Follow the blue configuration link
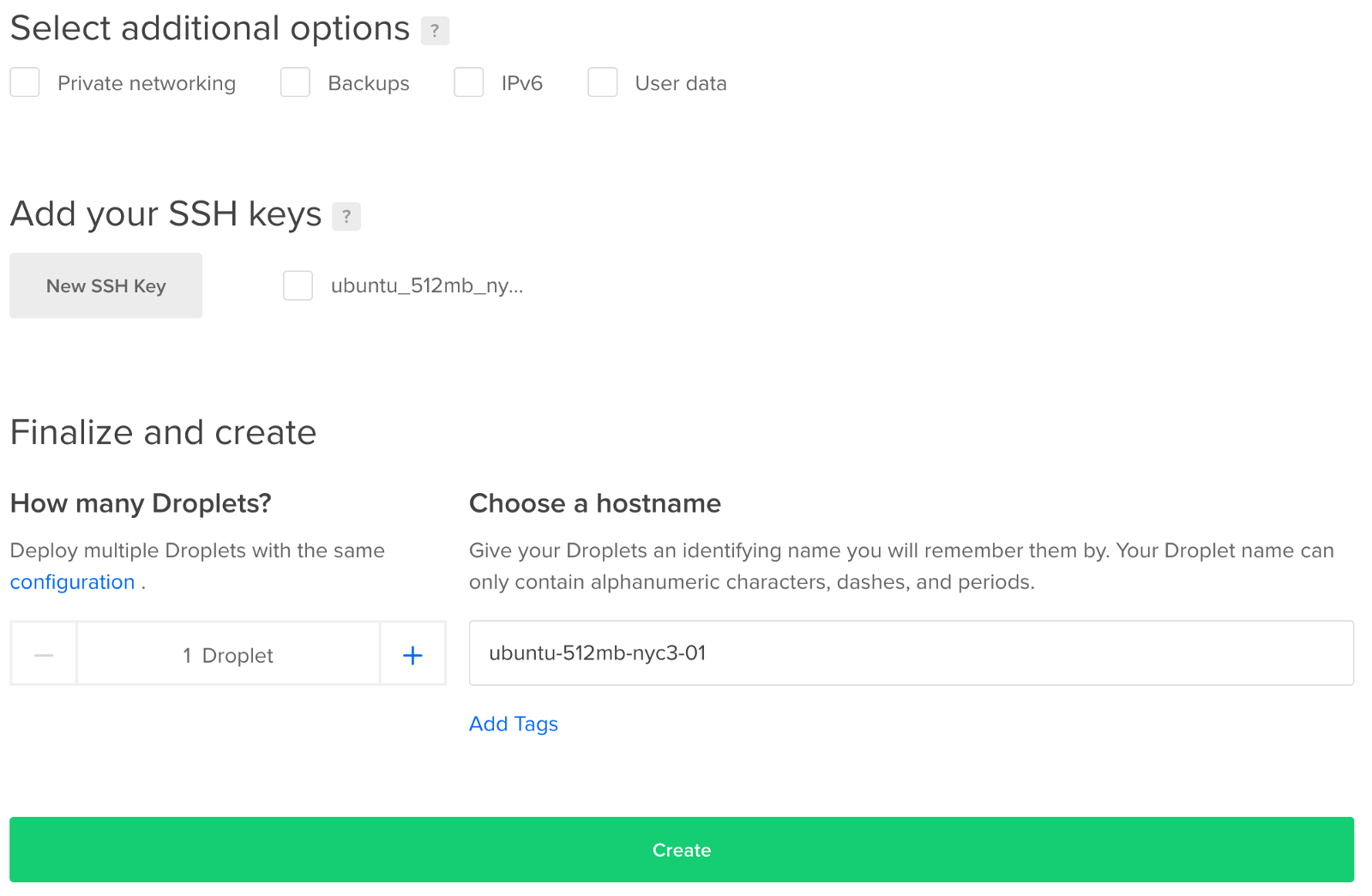Viewport: 1372px width, 896px height. [x=73, y=582]
